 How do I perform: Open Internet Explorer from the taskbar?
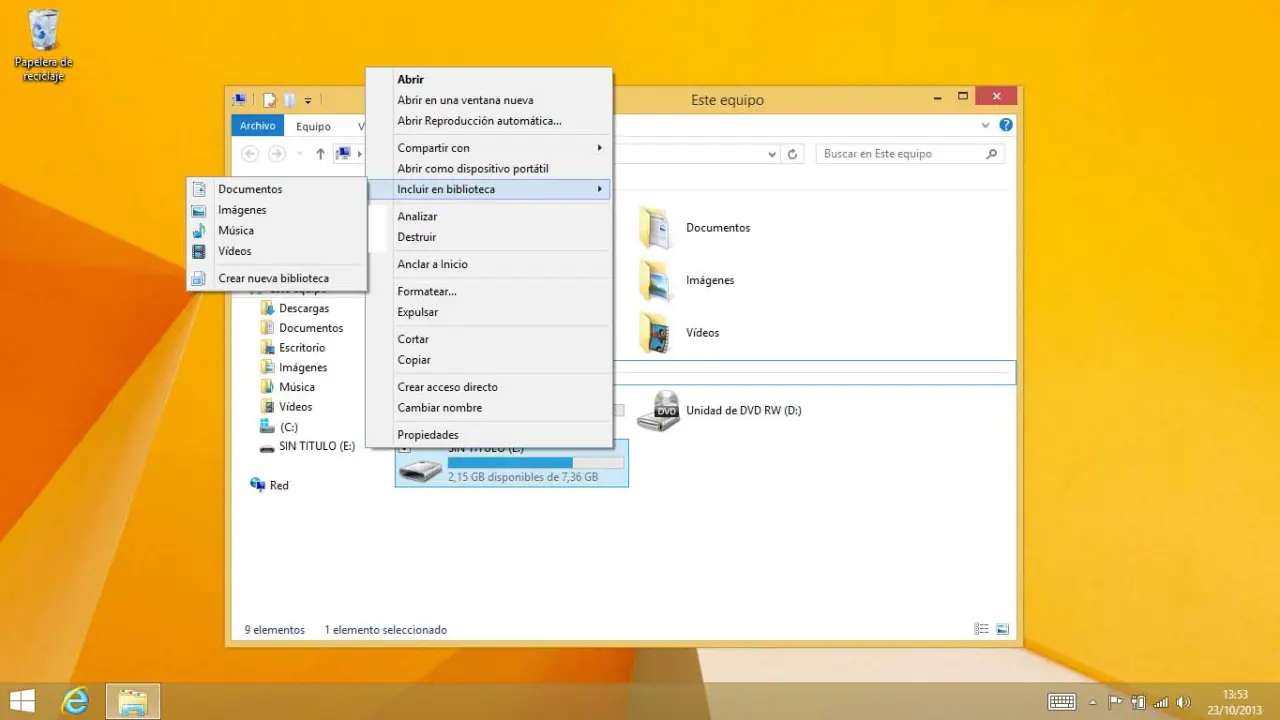[x=75, y=701]
